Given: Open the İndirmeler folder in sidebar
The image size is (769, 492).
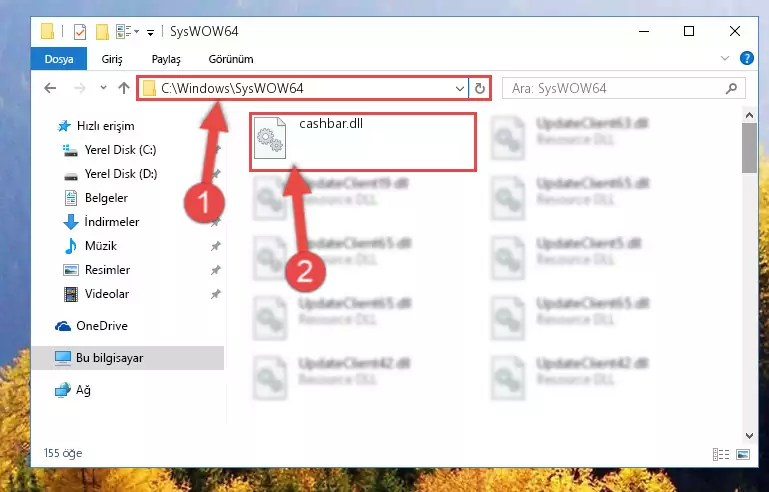Looking at the screenshot, I should [101, 222].
